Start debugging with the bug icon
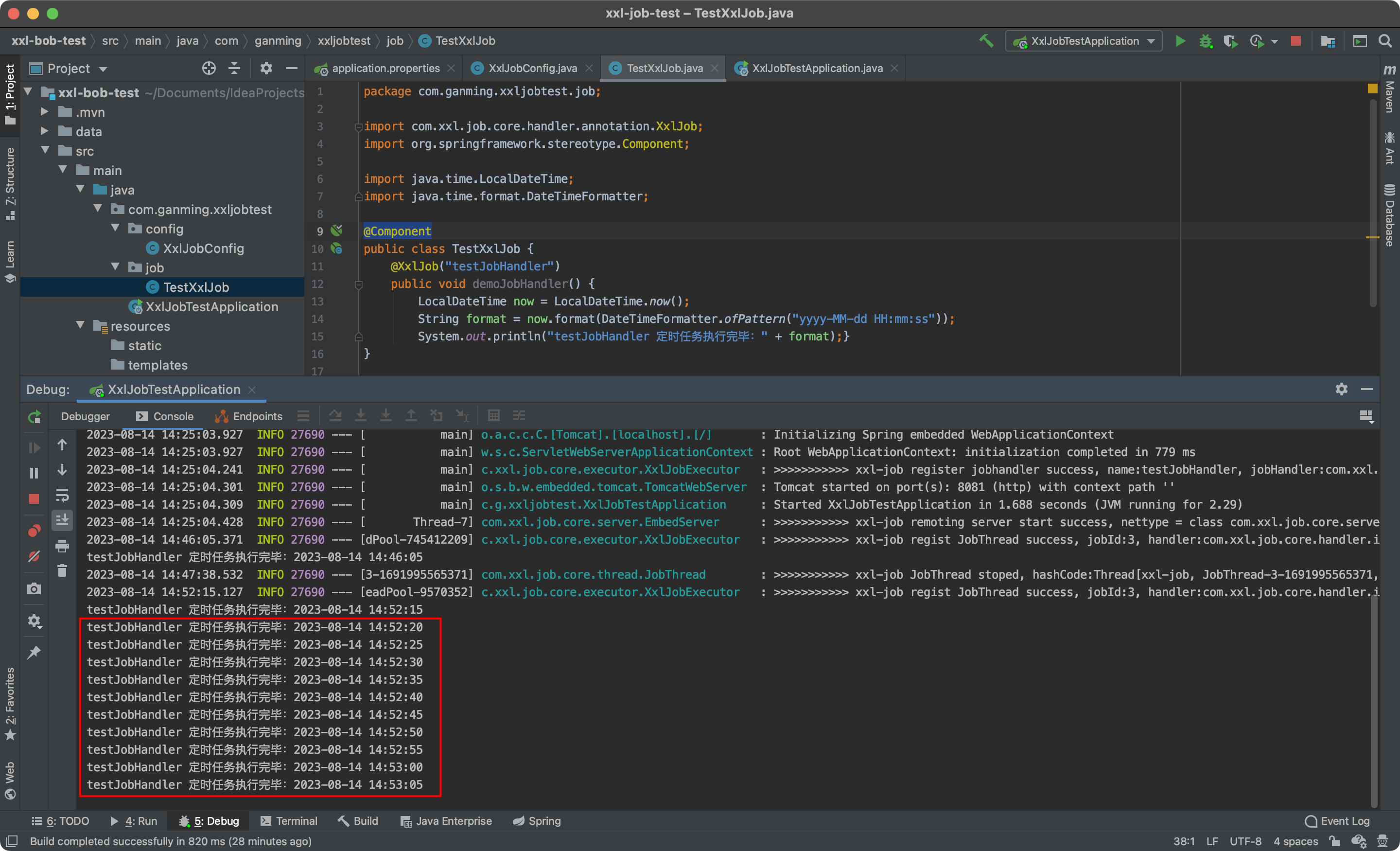 point(1205,41)
